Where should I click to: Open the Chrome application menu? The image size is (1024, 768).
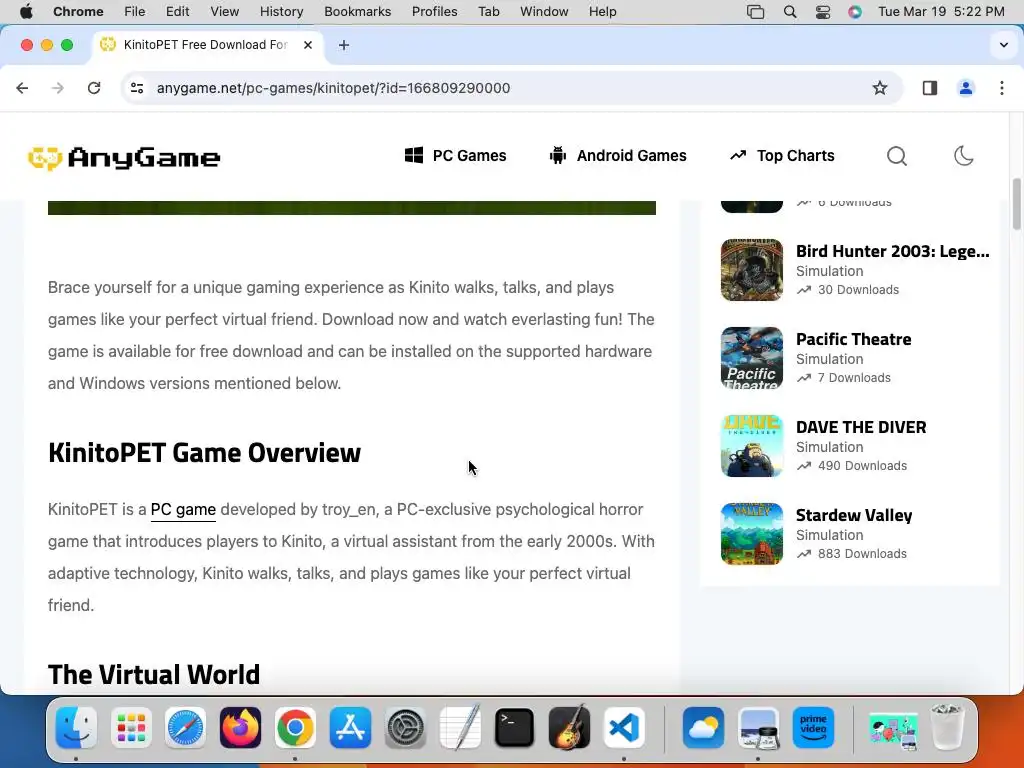pyautogui.click(x=78, y=11)
